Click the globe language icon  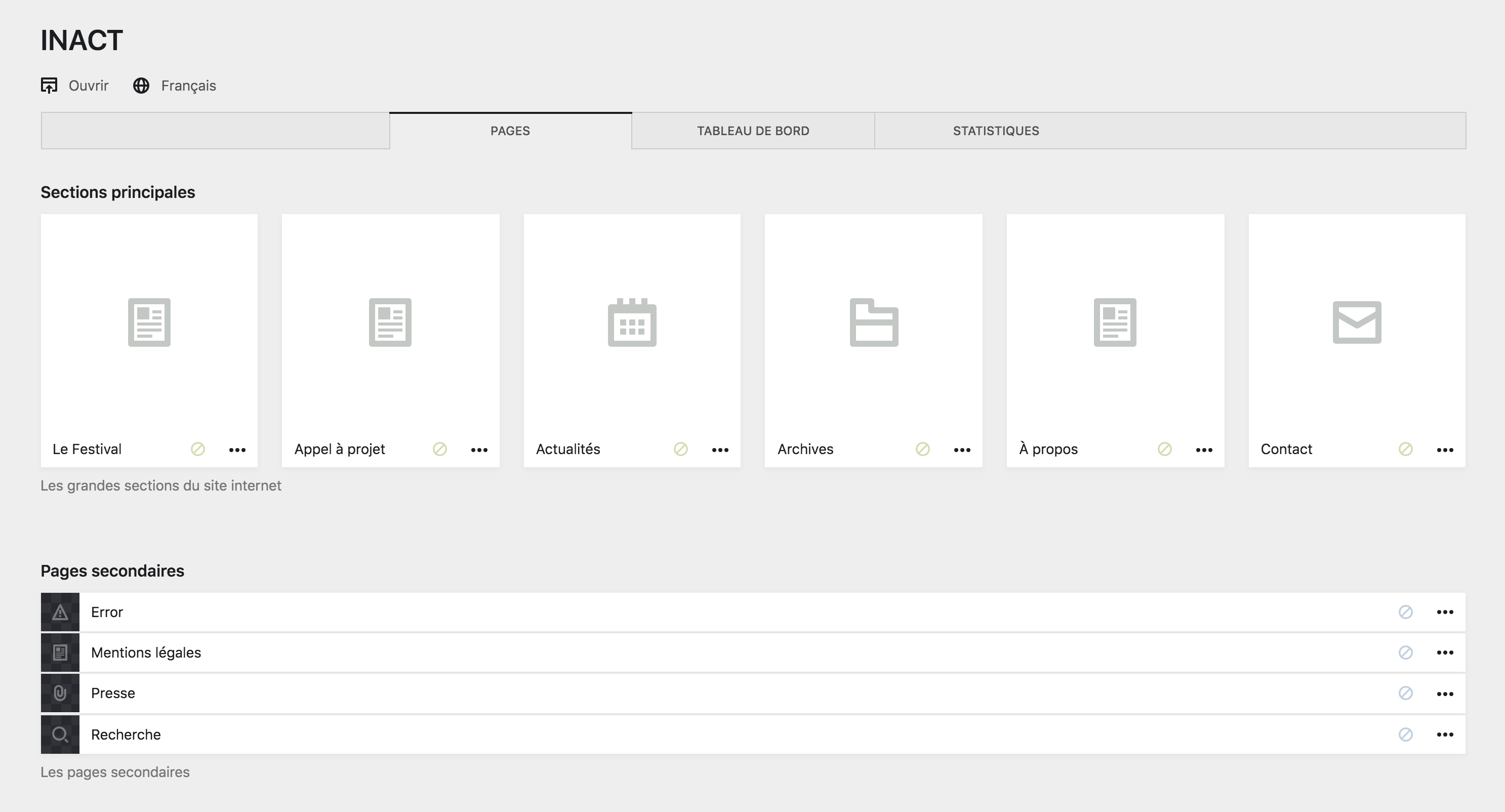point(141,85)
